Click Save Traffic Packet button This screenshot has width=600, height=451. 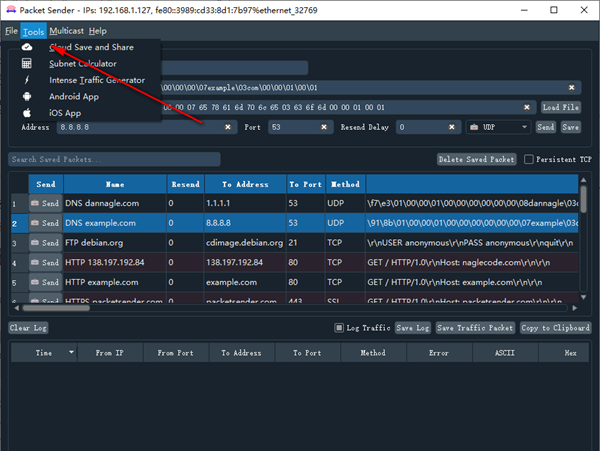(x=475, y=328)
